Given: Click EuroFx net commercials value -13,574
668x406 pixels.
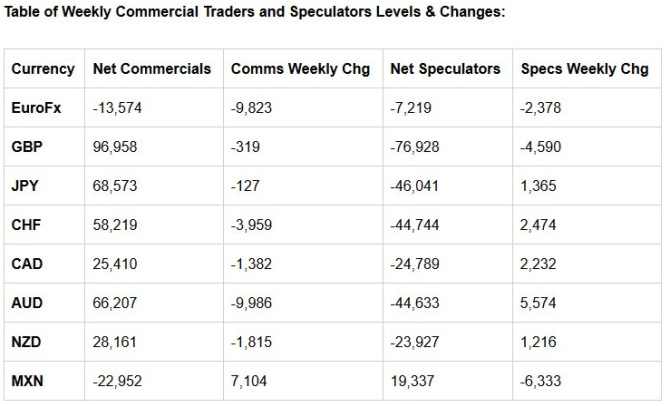Looking at the screenshot, I should 117,108.
